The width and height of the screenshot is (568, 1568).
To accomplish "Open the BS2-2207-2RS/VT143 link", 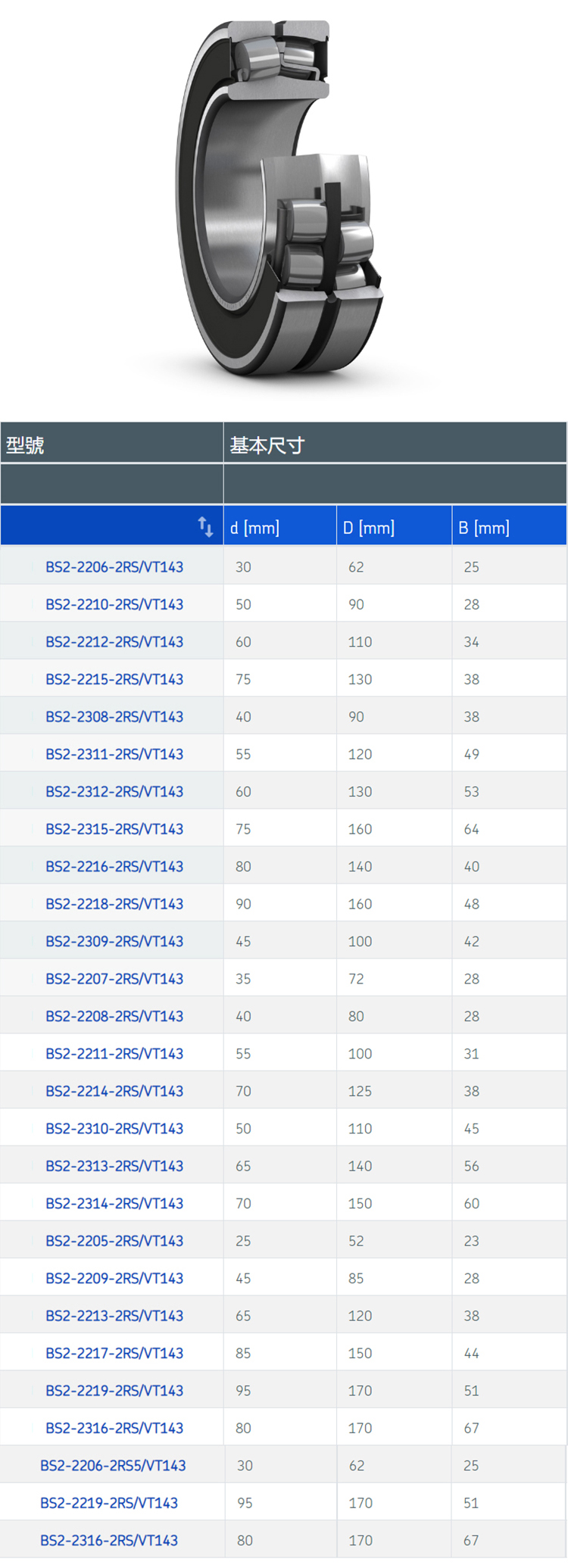I will (x=114, y=979).
